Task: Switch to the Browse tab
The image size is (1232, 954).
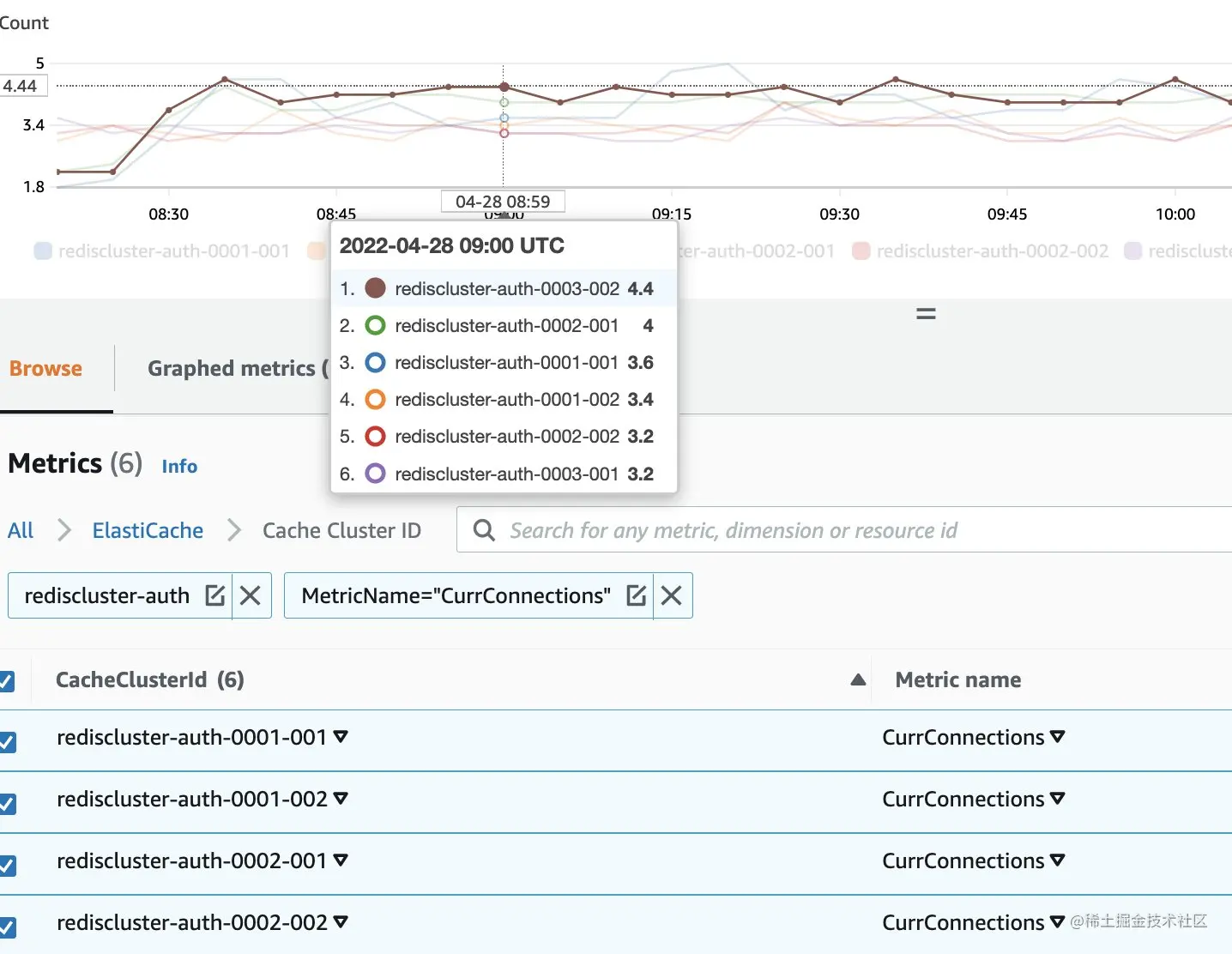Action: pos(46,369)
